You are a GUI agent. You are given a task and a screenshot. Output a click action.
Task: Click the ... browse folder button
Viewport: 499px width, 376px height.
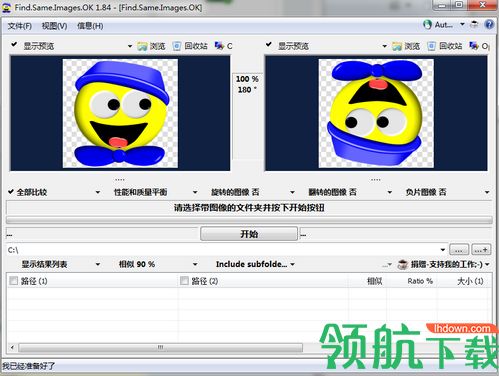[x=459, y=250]
